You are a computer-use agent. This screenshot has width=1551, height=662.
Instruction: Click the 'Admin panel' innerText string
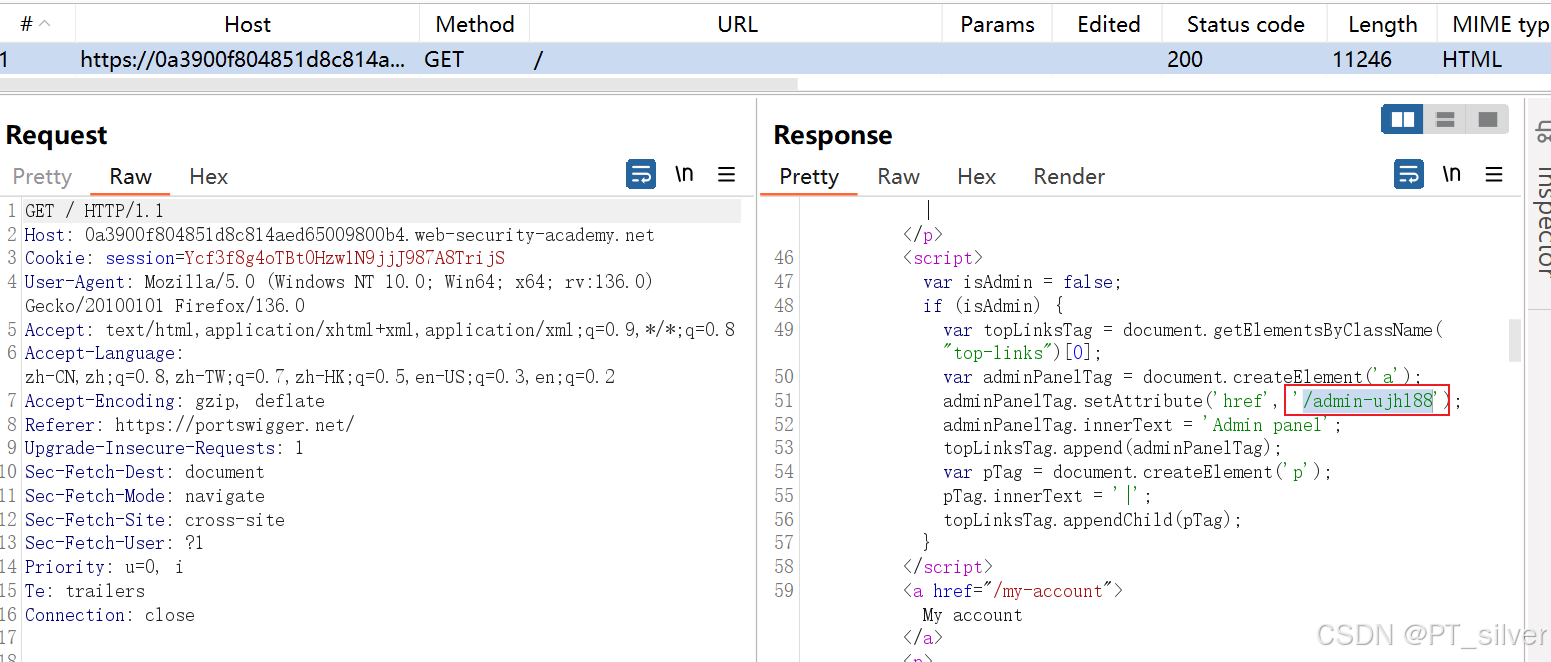point(1267,425)
